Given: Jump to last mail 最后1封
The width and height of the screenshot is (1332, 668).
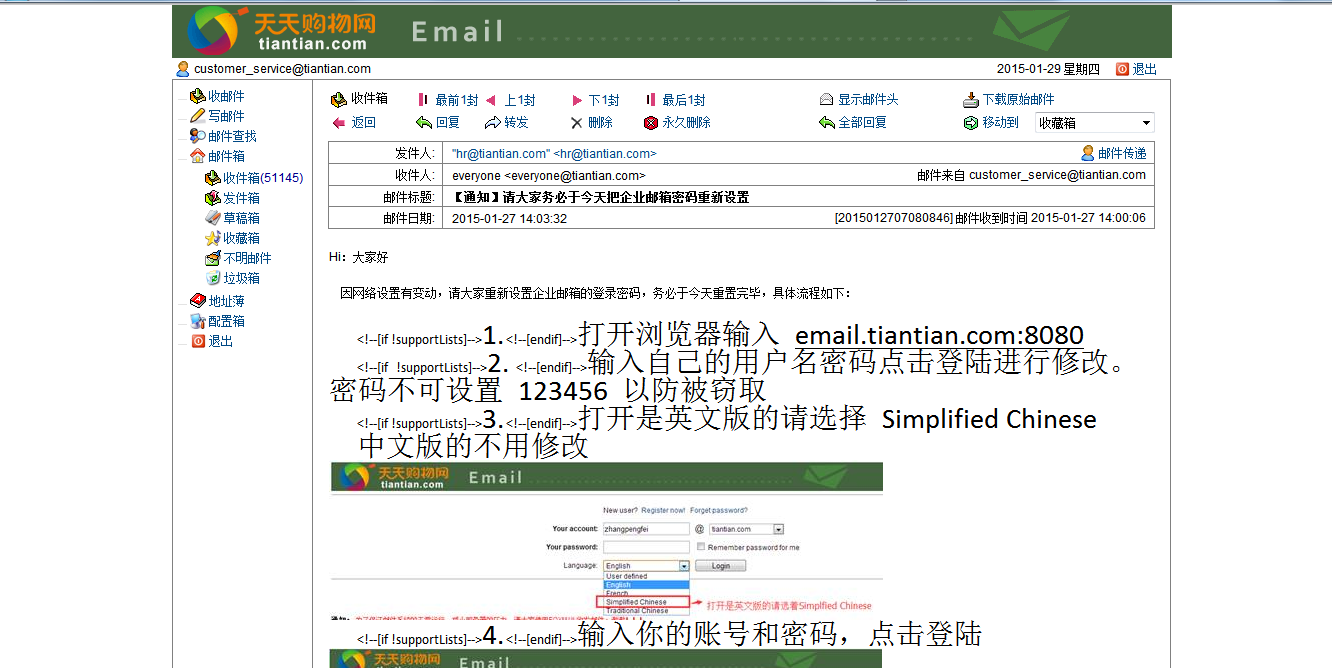Looking at the screenshot, I should pyautogui.click(x=684, y=100).
